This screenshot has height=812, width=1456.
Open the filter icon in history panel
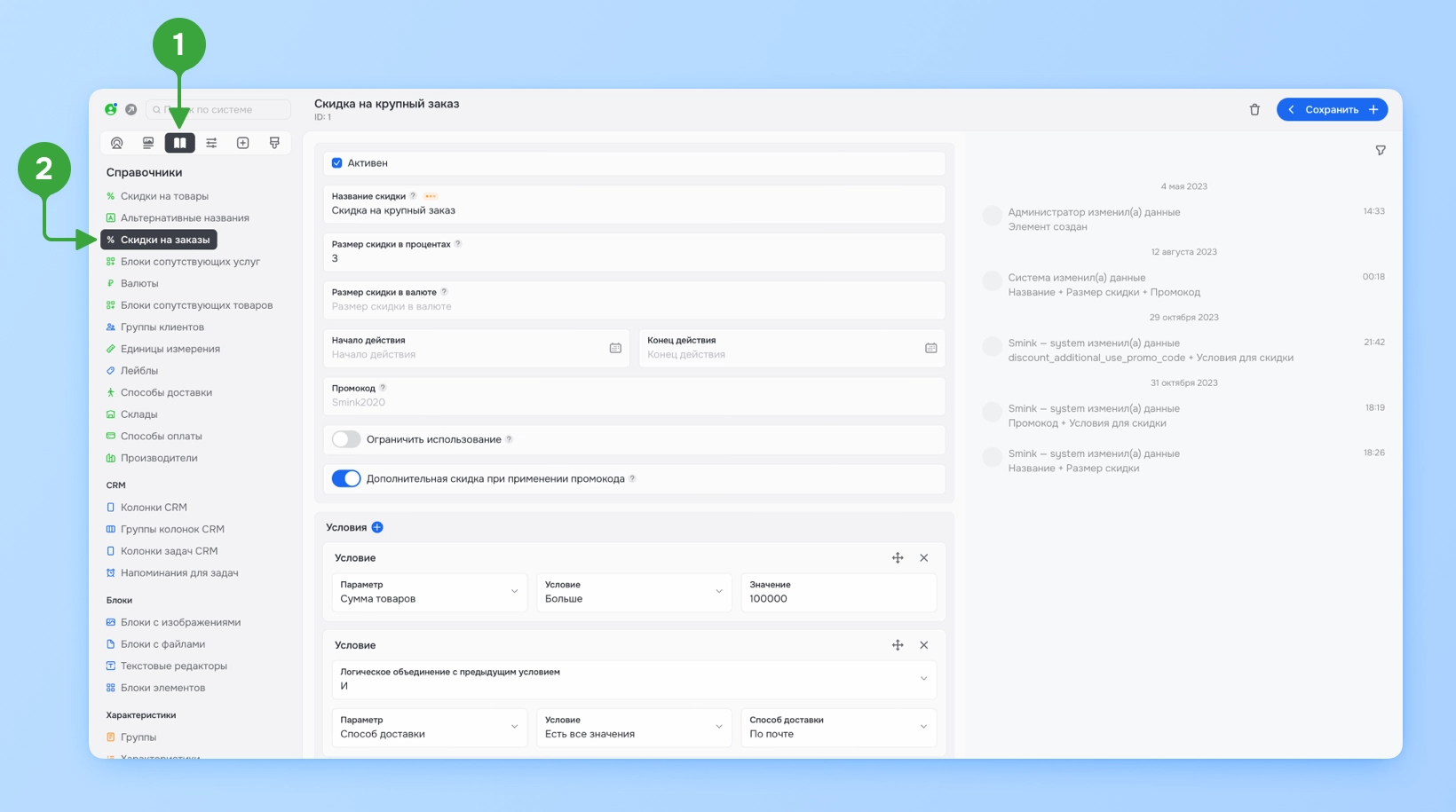click(x=1381, y=151)
